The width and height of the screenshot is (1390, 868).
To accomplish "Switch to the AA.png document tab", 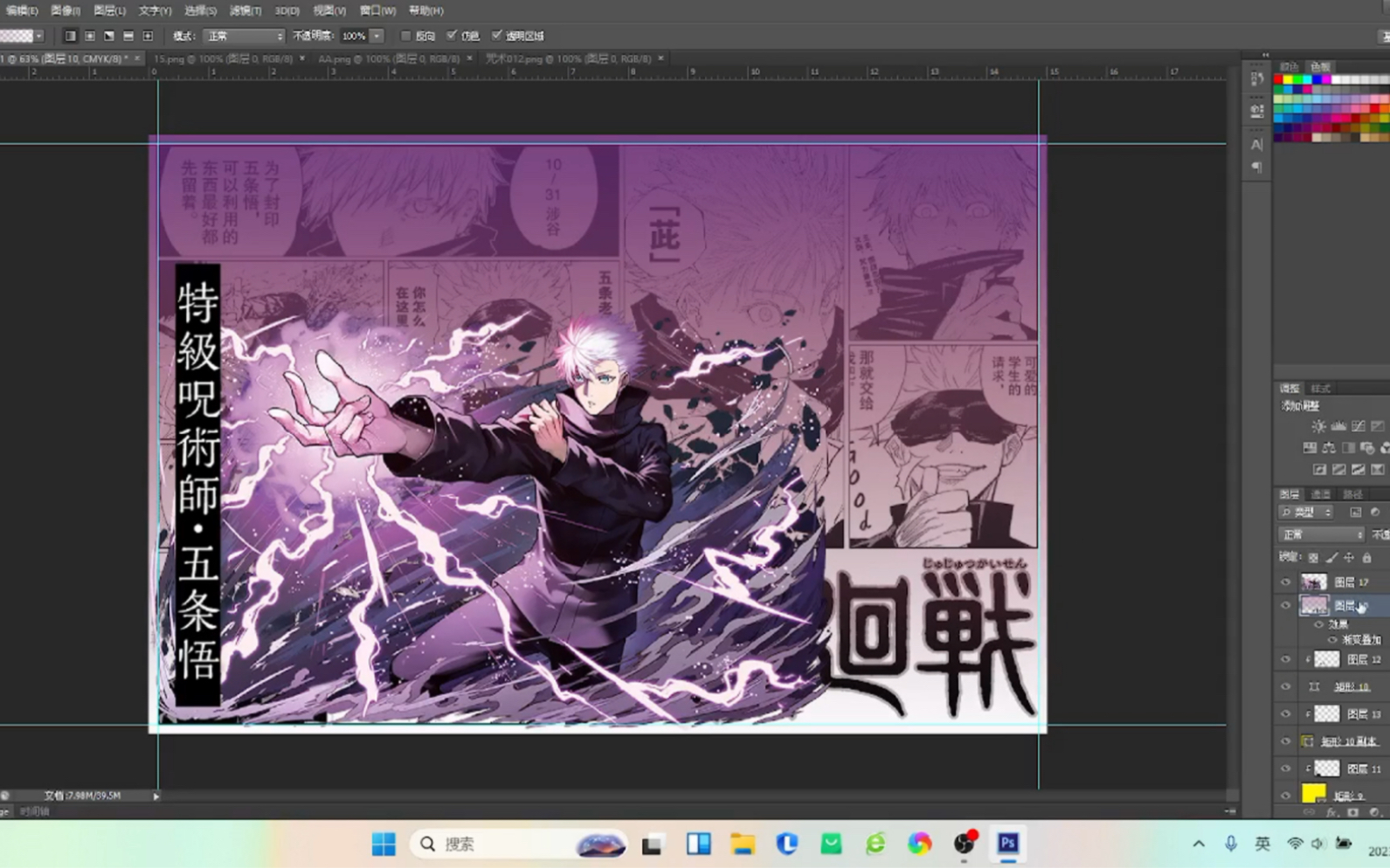I will click(389, 59).
